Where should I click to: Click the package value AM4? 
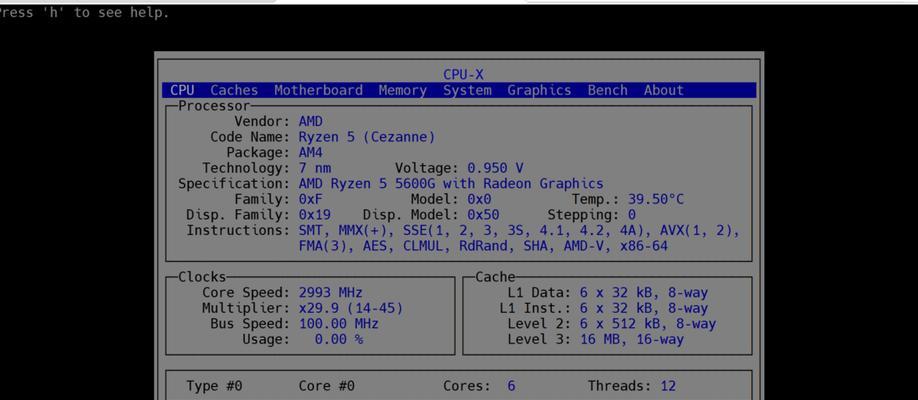(x=310, y=153)
